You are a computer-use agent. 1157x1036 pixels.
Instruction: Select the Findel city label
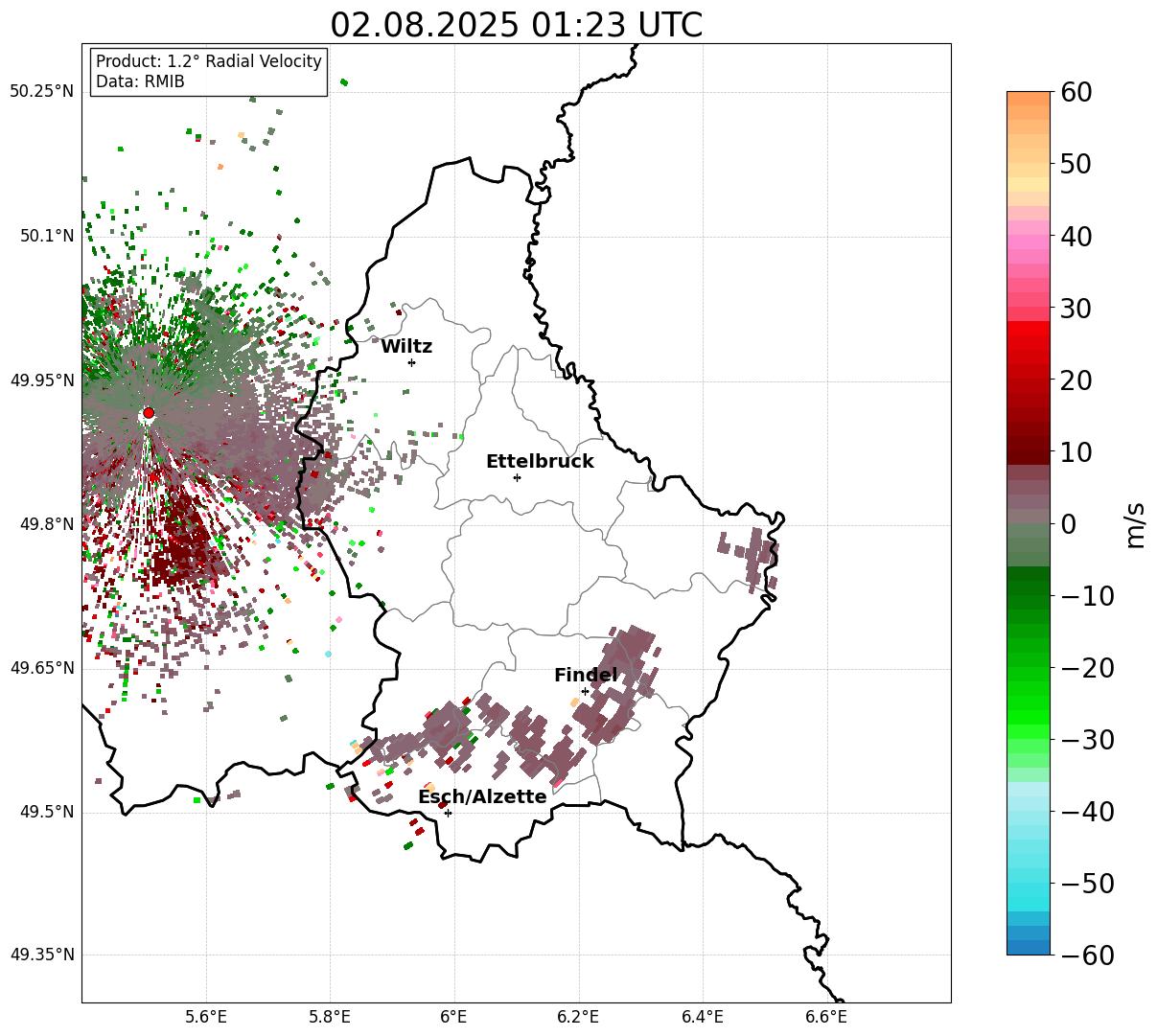coord(586,676)
